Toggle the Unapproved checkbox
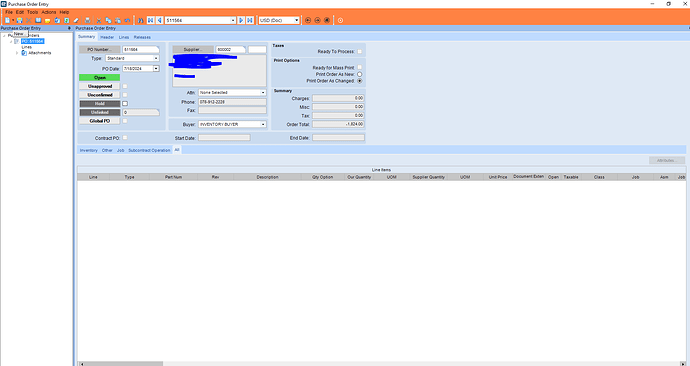 [x=125, y=86]
